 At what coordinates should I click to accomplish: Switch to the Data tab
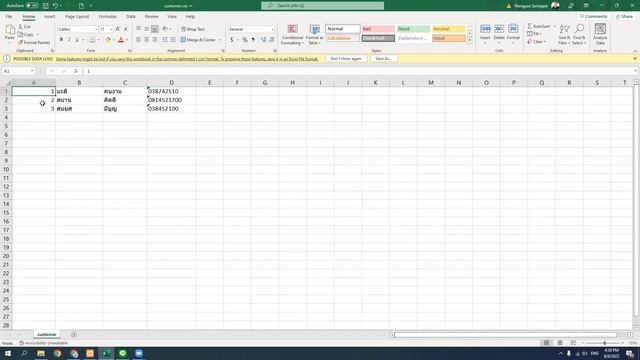(131, 17)
